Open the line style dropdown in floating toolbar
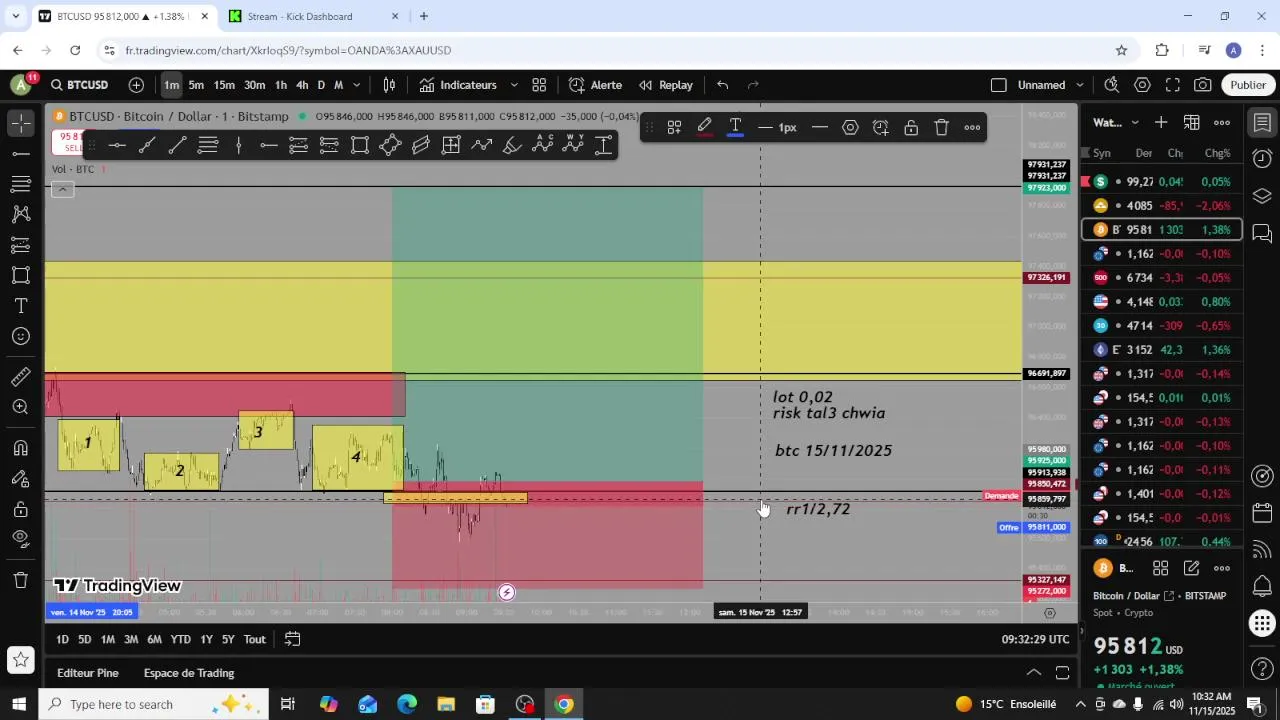The image size is (1280, 720). tap(819, 128)
